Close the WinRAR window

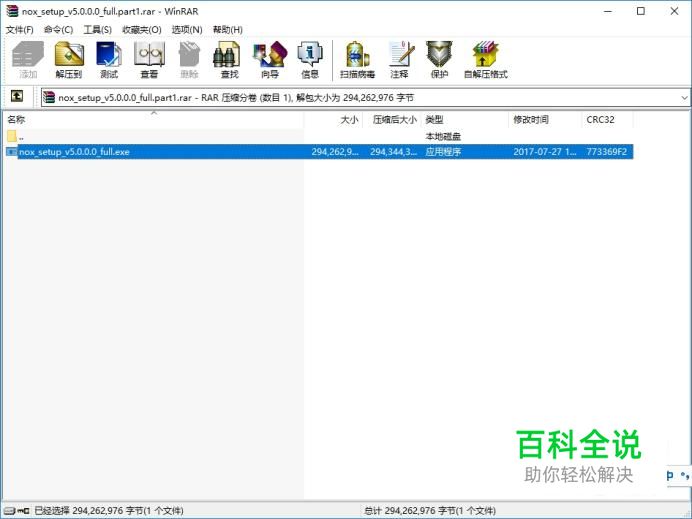(674, 11)
